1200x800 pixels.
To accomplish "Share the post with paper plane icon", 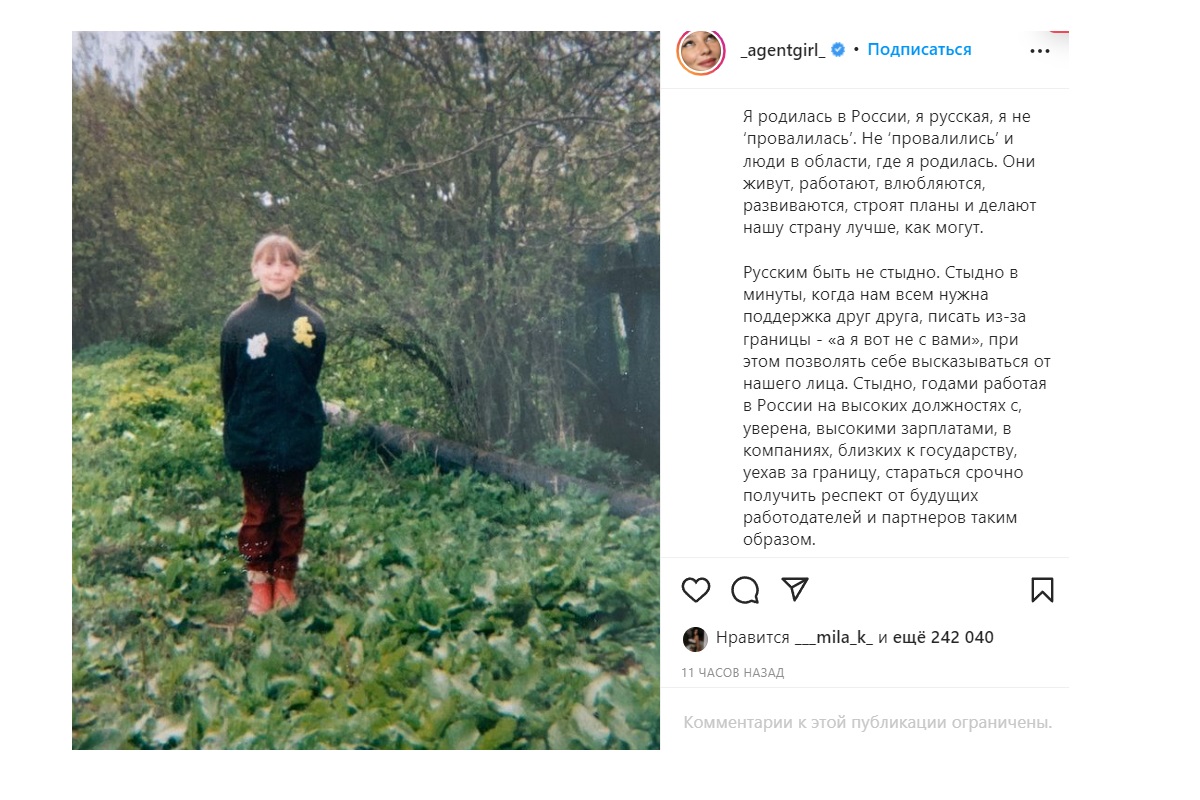I will coord(794,589).
